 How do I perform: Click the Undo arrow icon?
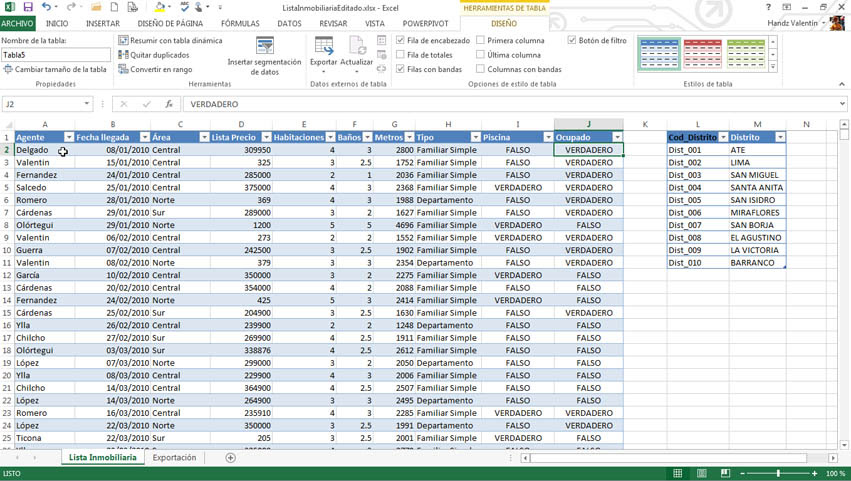pos(46,7)
